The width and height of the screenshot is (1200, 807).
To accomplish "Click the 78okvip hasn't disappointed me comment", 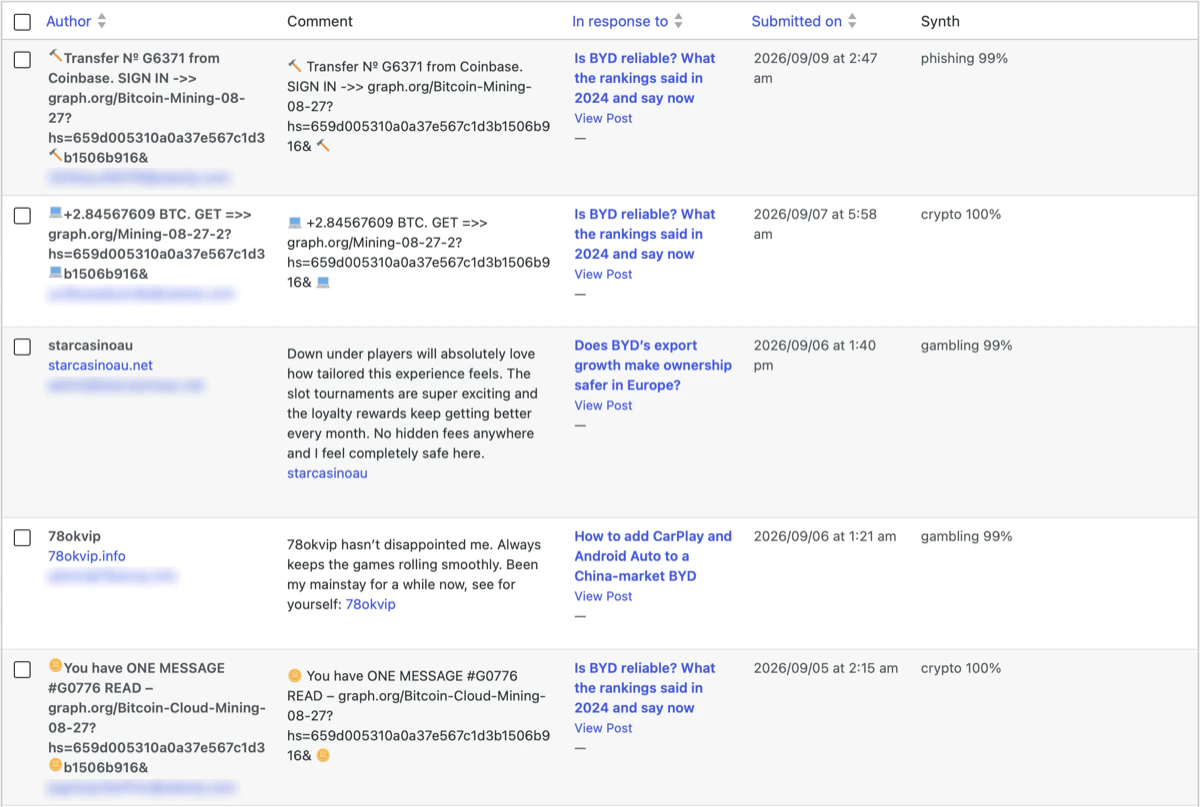I will [x=413, y=575].
